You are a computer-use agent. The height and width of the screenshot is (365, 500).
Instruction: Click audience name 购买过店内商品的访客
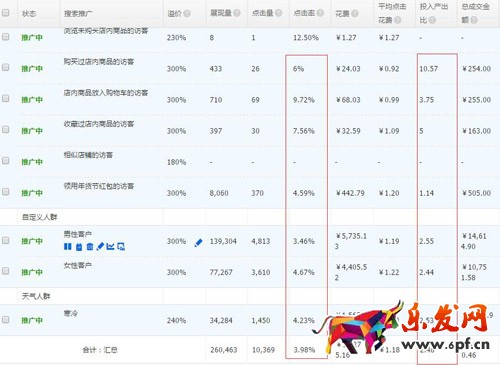(99, 62)
